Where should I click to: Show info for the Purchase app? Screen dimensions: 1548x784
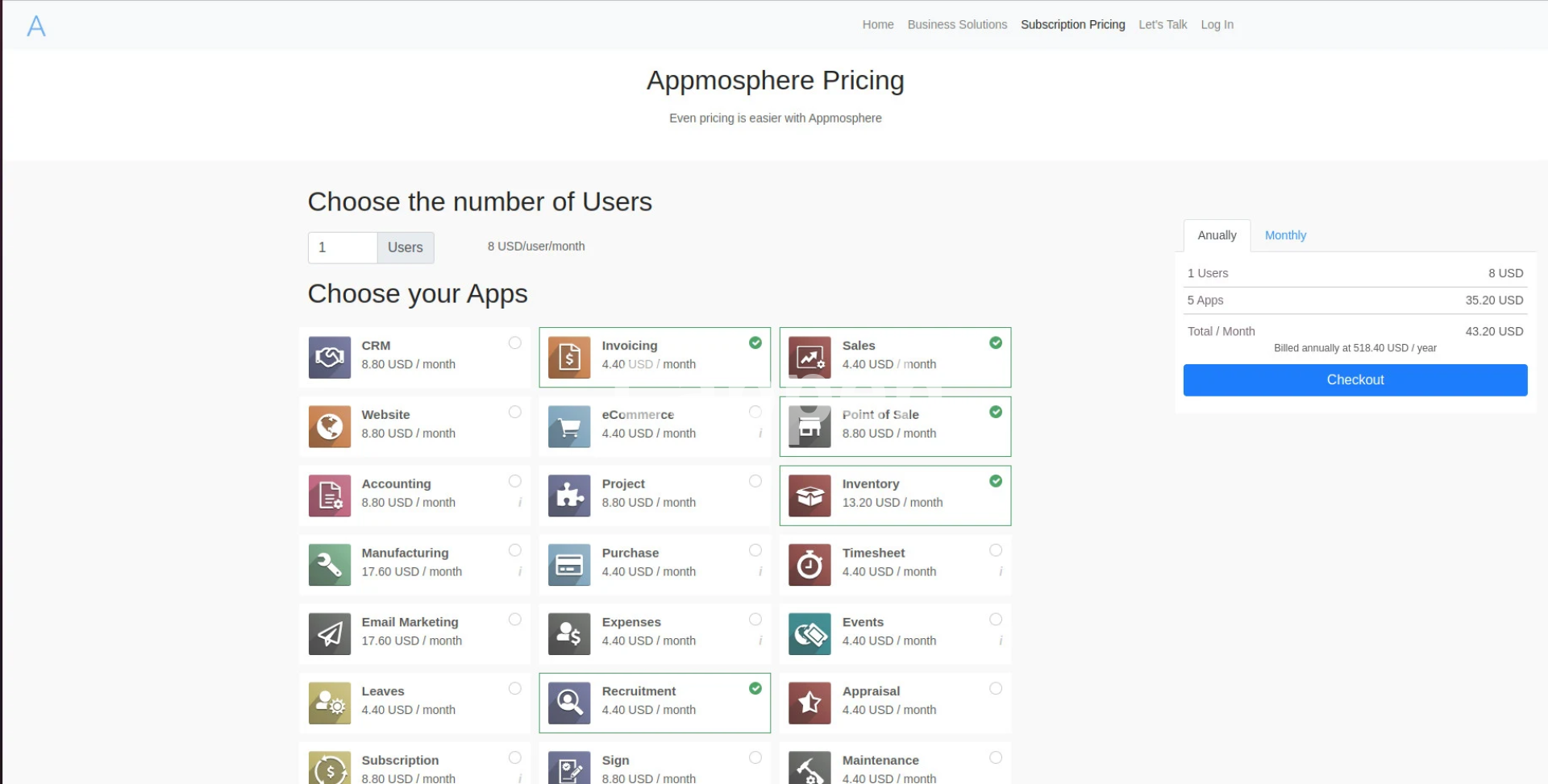[x=760, y=572]
